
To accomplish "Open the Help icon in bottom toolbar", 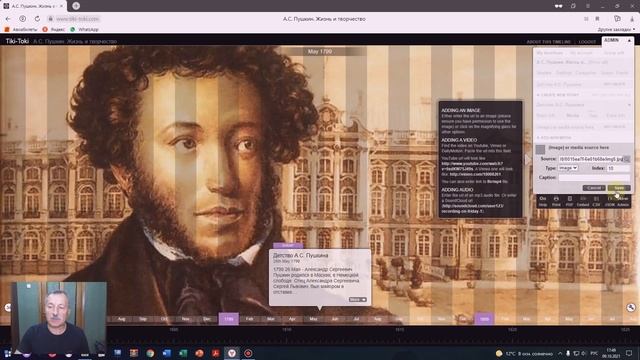I will (x=543, y=201).
